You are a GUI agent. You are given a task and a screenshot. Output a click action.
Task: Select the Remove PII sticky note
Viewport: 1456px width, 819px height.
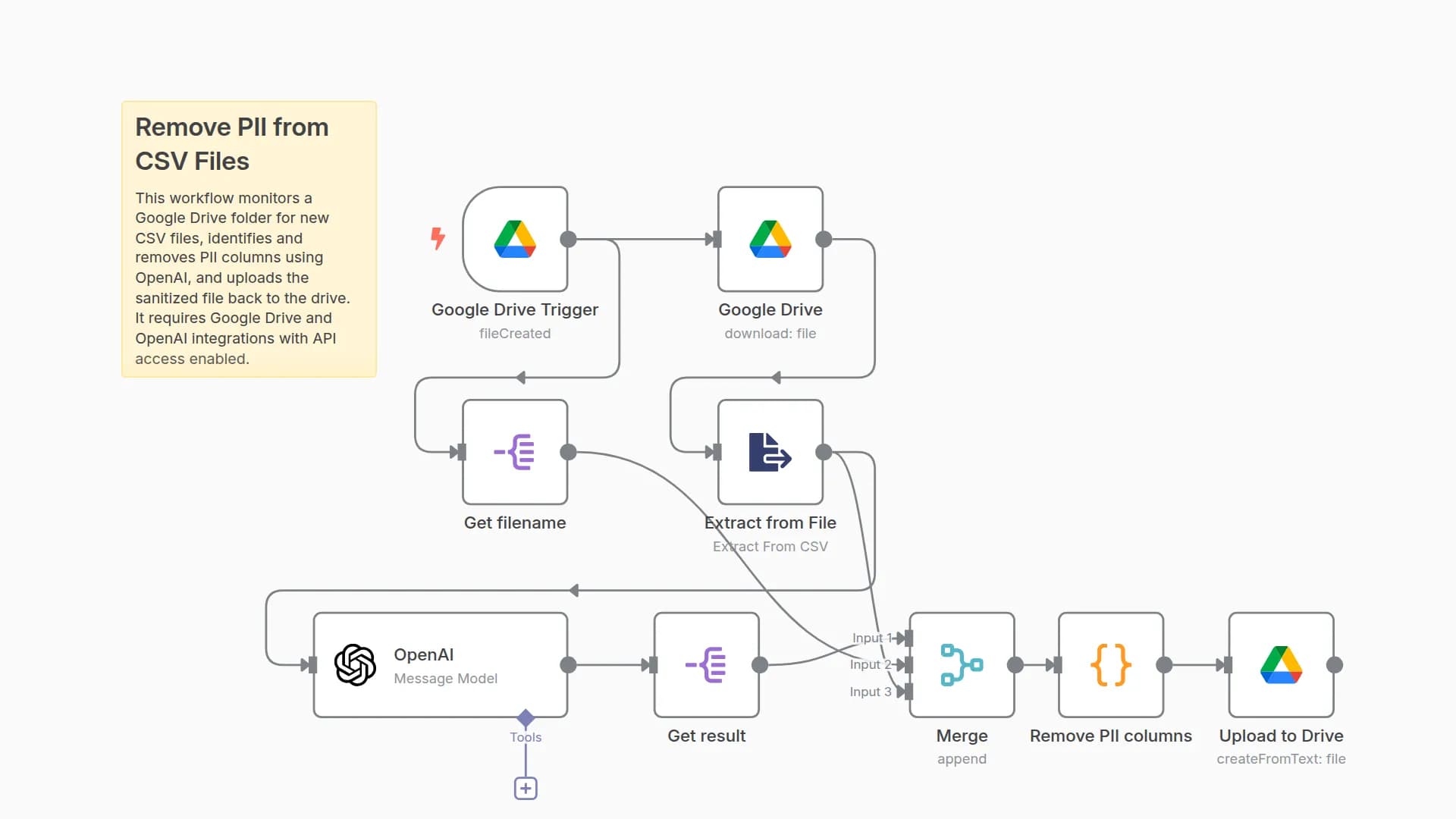tap(249, 239)
